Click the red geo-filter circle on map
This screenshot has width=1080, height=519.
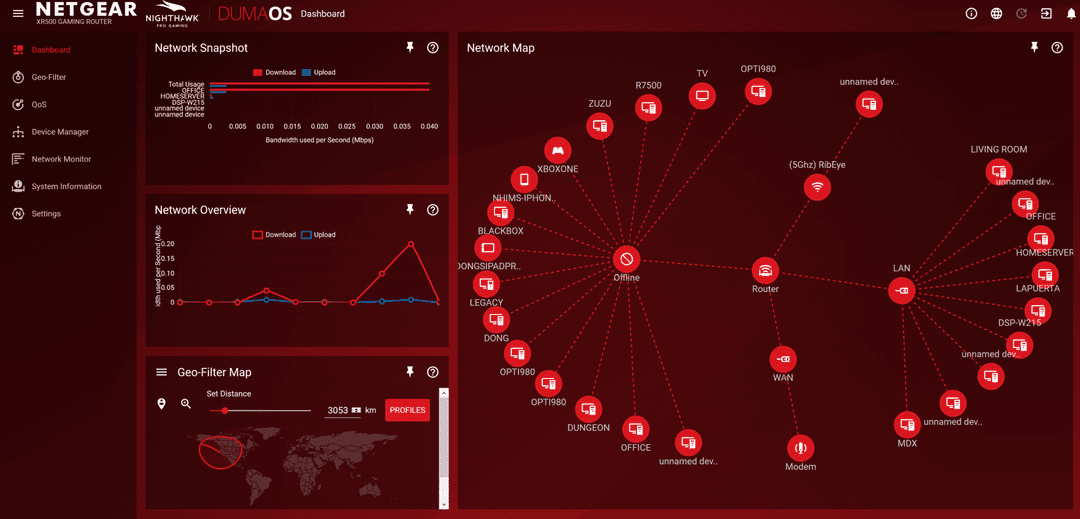click(220, 452)
